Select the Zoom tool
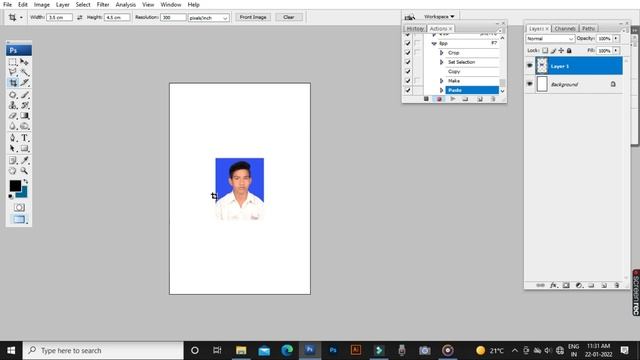640x360 pixels. (24, 171)
